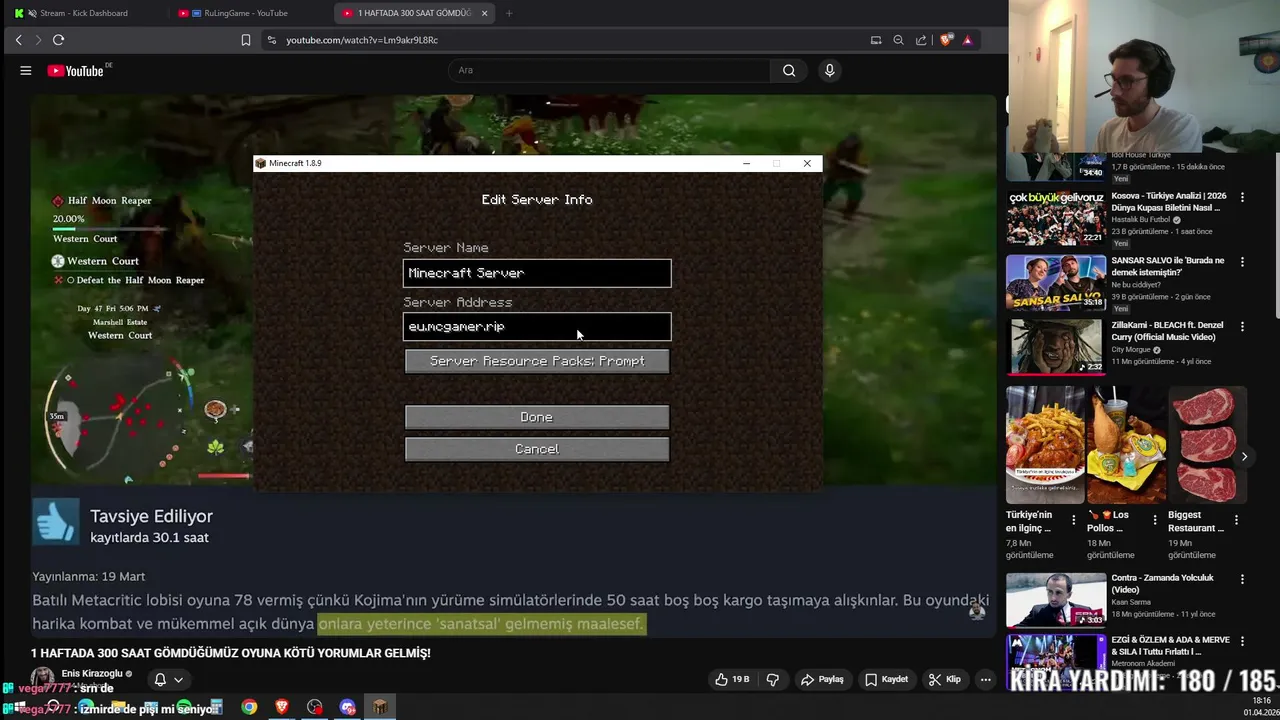The width and height of the screenshot is (1280, 720).
Task: Open SANSAR SALVO video thumbnail
Action: point(1055,282)
